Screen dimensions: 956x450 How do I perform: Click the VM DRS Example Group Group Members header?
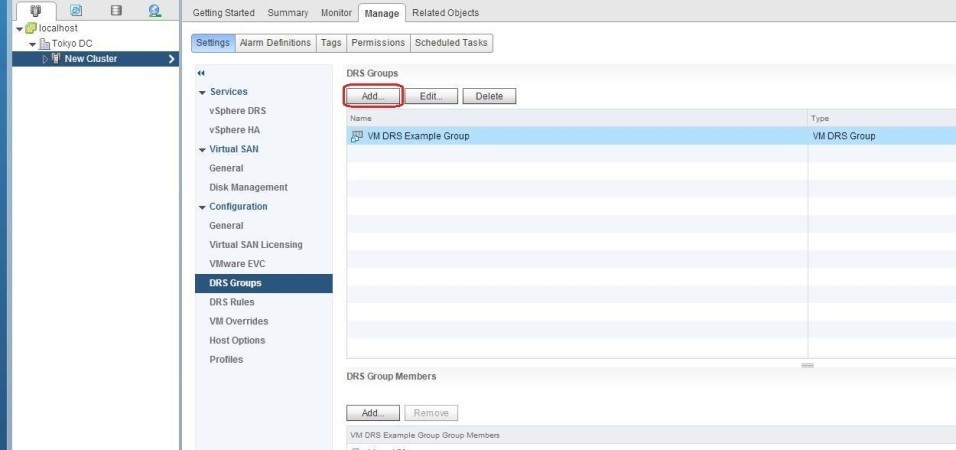(x=425, y=435)
